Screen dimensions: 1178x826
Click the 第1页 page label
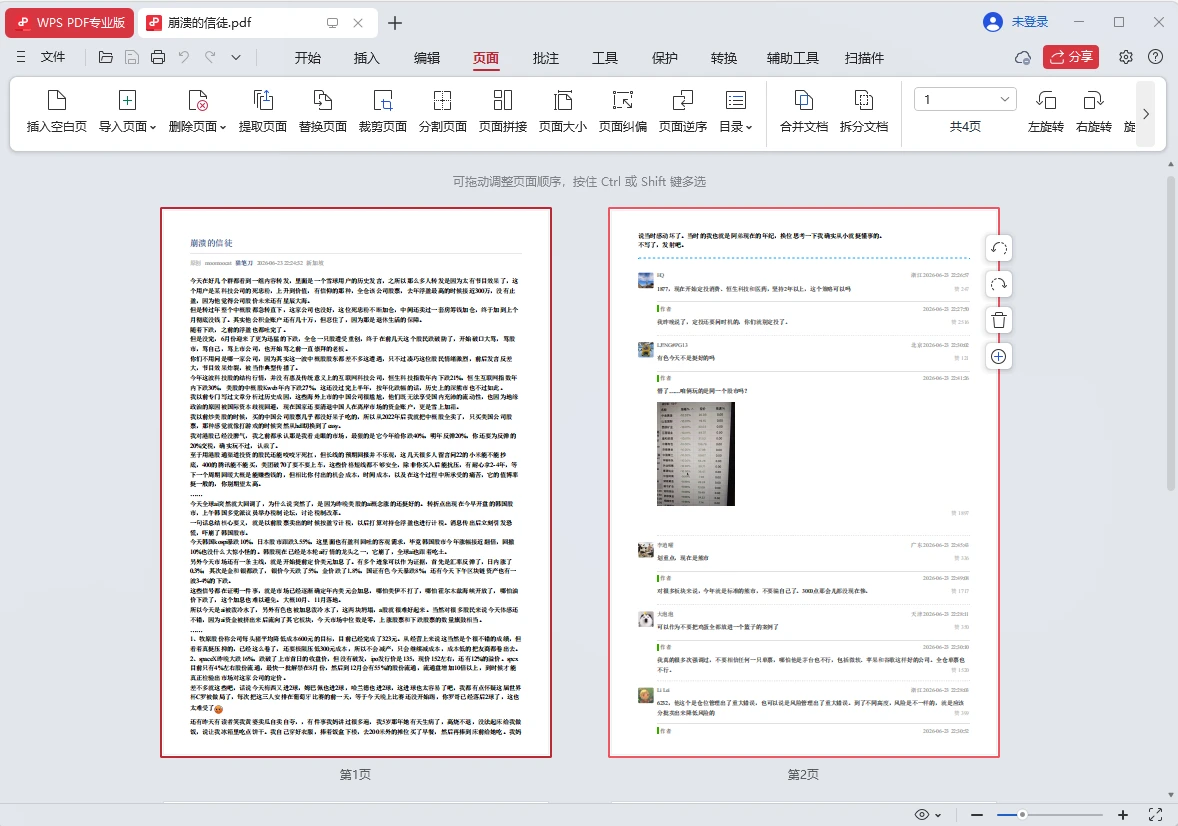355,774
